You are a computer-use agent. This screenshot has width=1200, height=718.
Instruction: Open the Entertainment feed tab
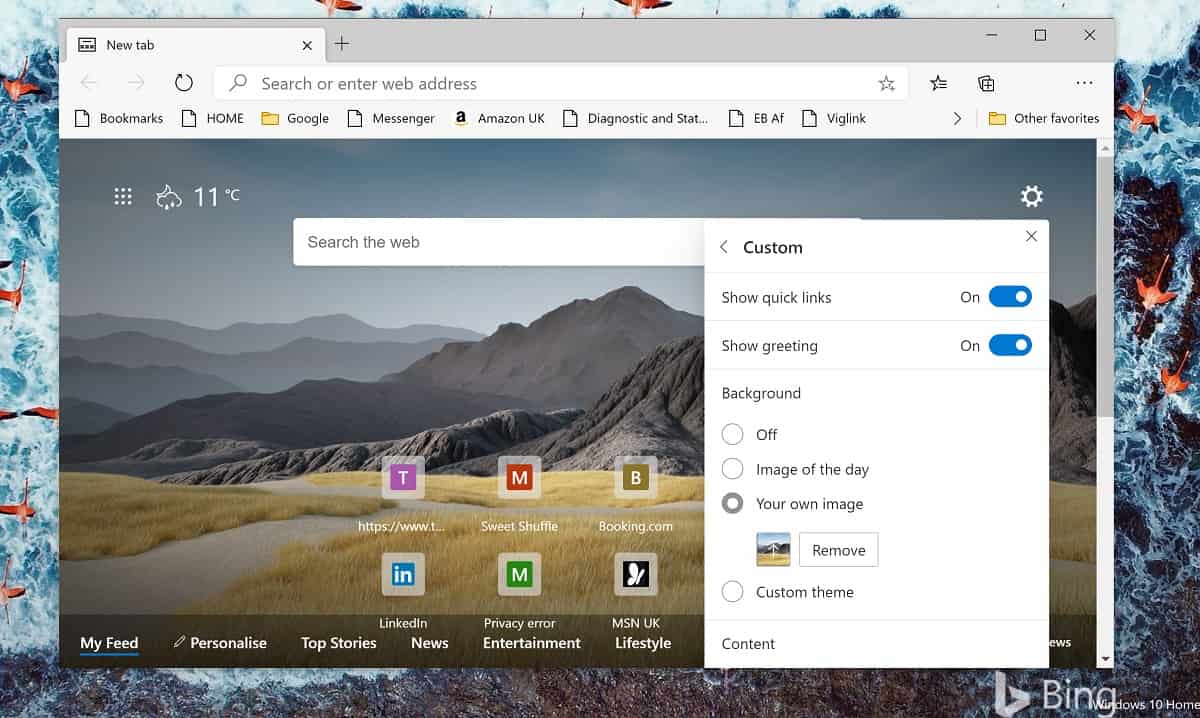point(532,643)
